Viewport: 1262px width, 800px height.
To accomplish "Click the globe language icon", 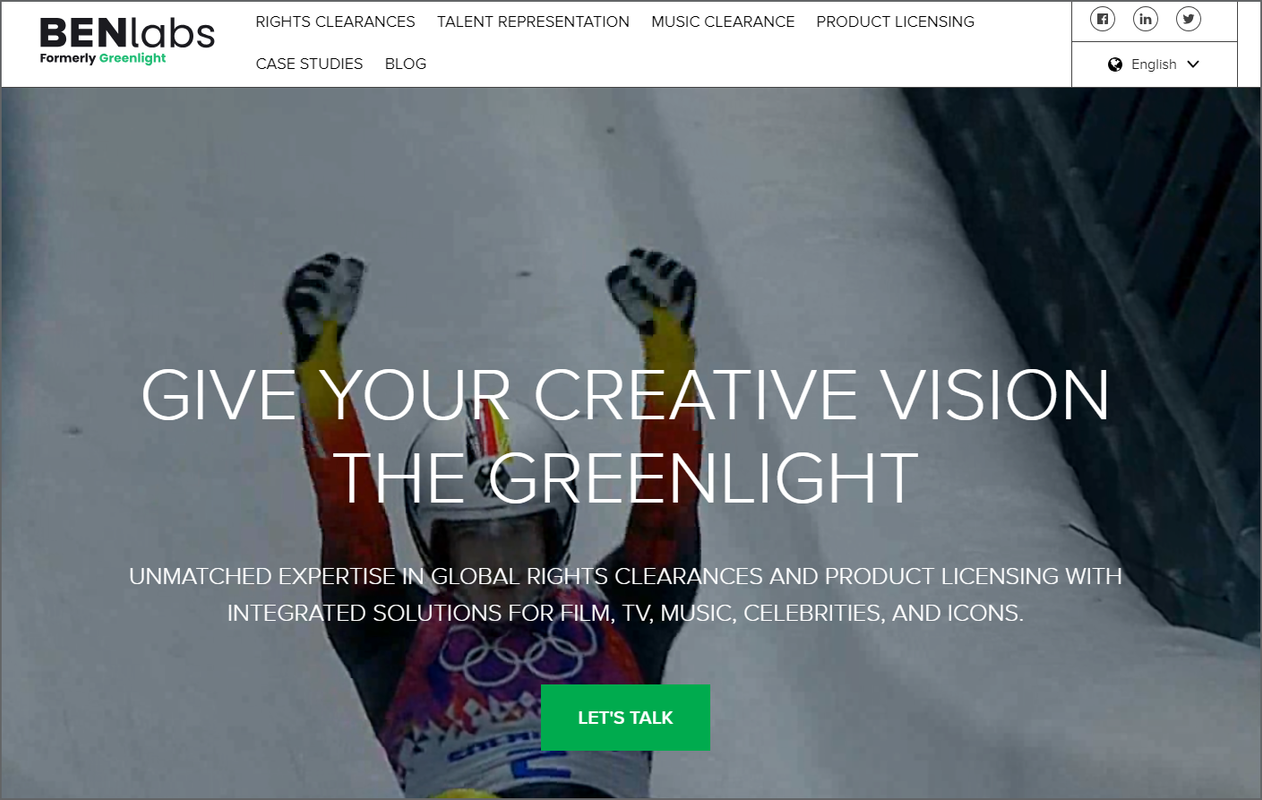I will (x=1115, y=64).
